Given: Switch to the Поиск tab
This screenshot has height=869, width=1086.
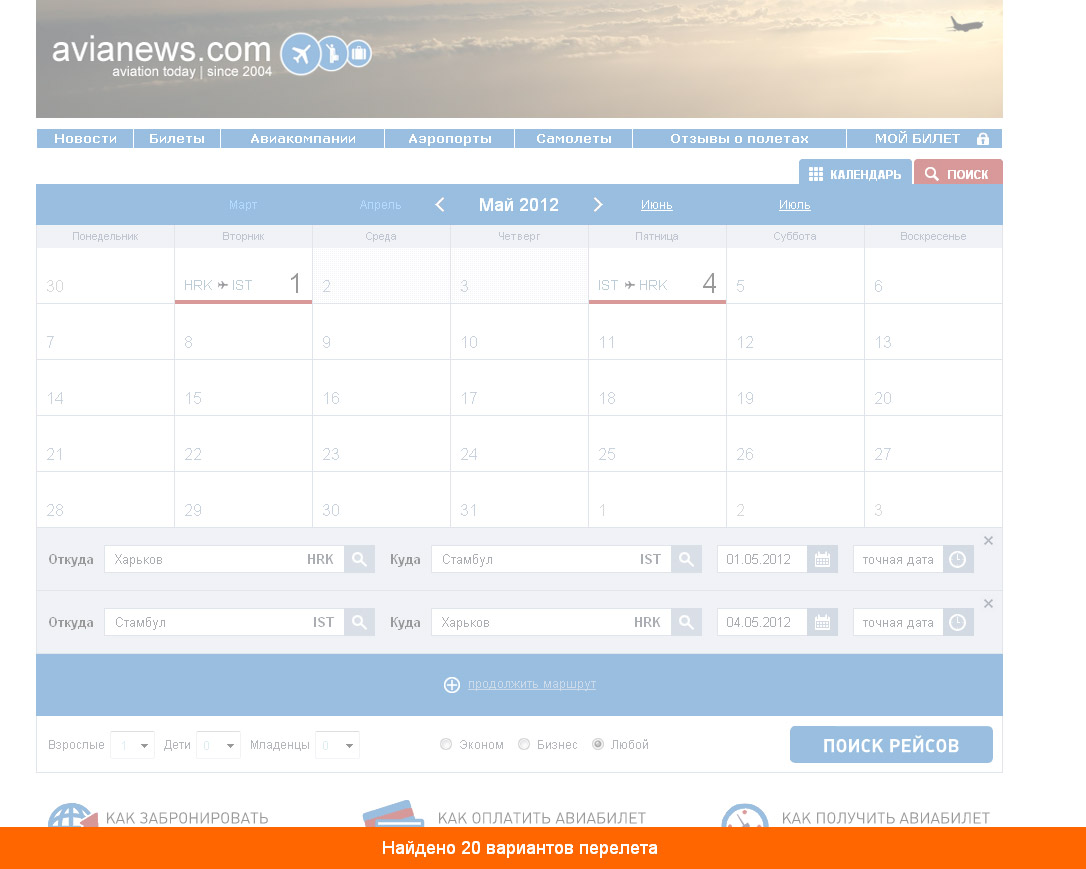Looking at the screenshot, I should 957,173.
